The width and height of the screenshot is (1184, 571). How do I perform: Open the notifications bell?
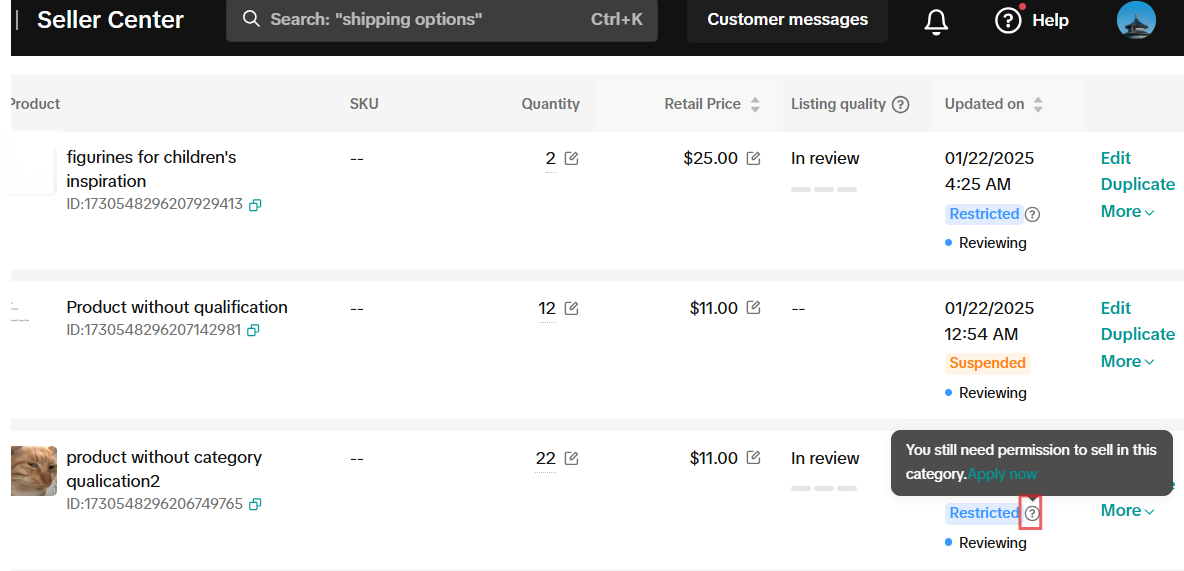click(936, 21)
